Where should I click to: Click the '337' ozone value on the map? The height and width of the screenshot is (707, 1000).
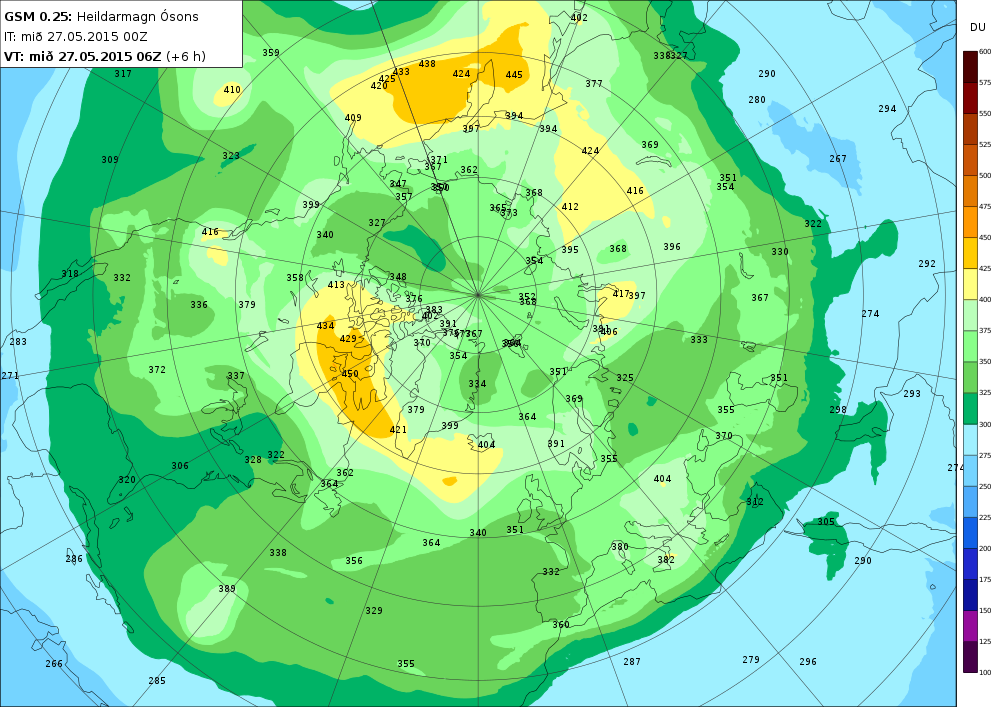pos(236,376)
